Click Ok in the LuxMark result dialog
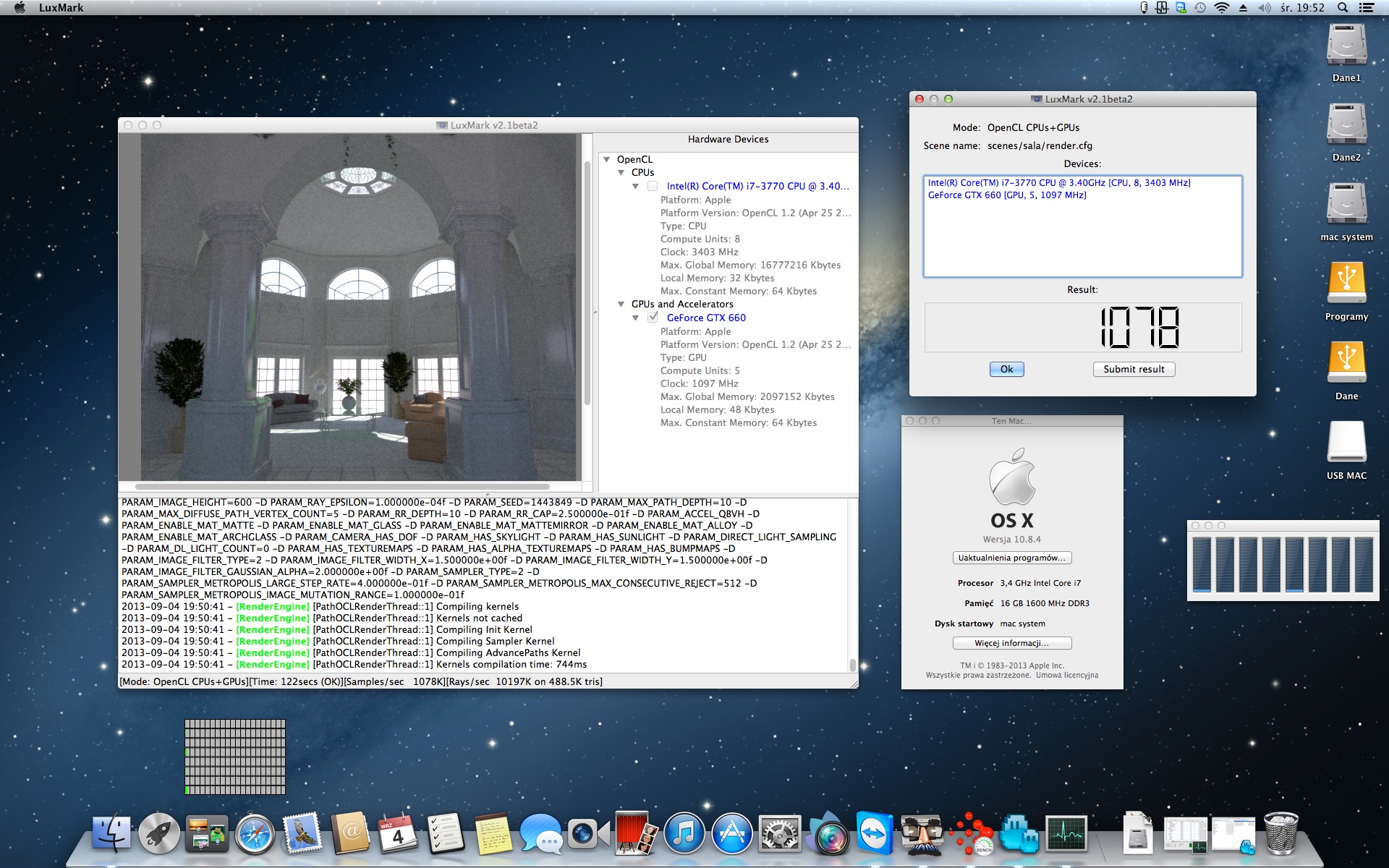1389x868 pixels. point(1006,369)
